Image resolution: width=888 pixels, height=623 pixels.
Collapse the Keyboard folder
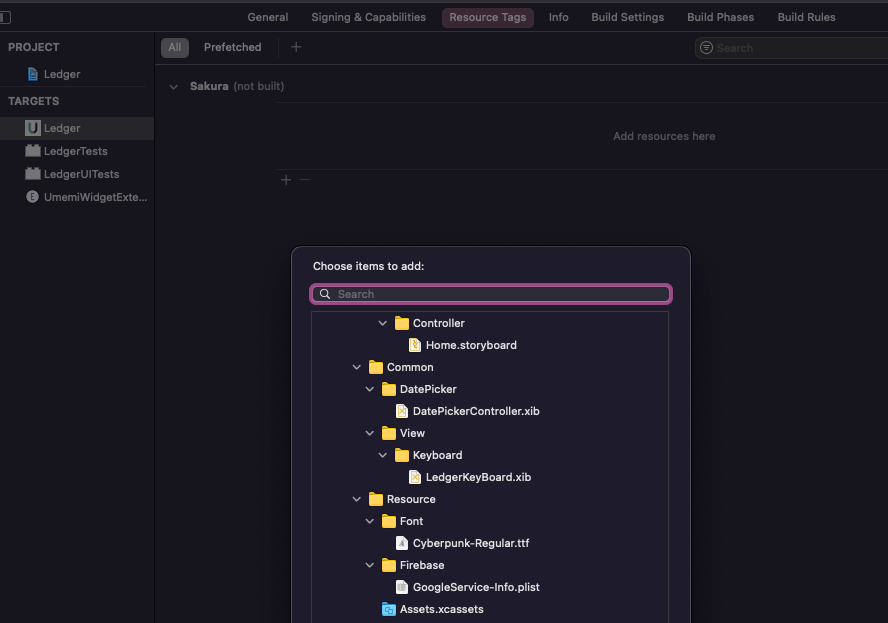click(x=383, y=455)
